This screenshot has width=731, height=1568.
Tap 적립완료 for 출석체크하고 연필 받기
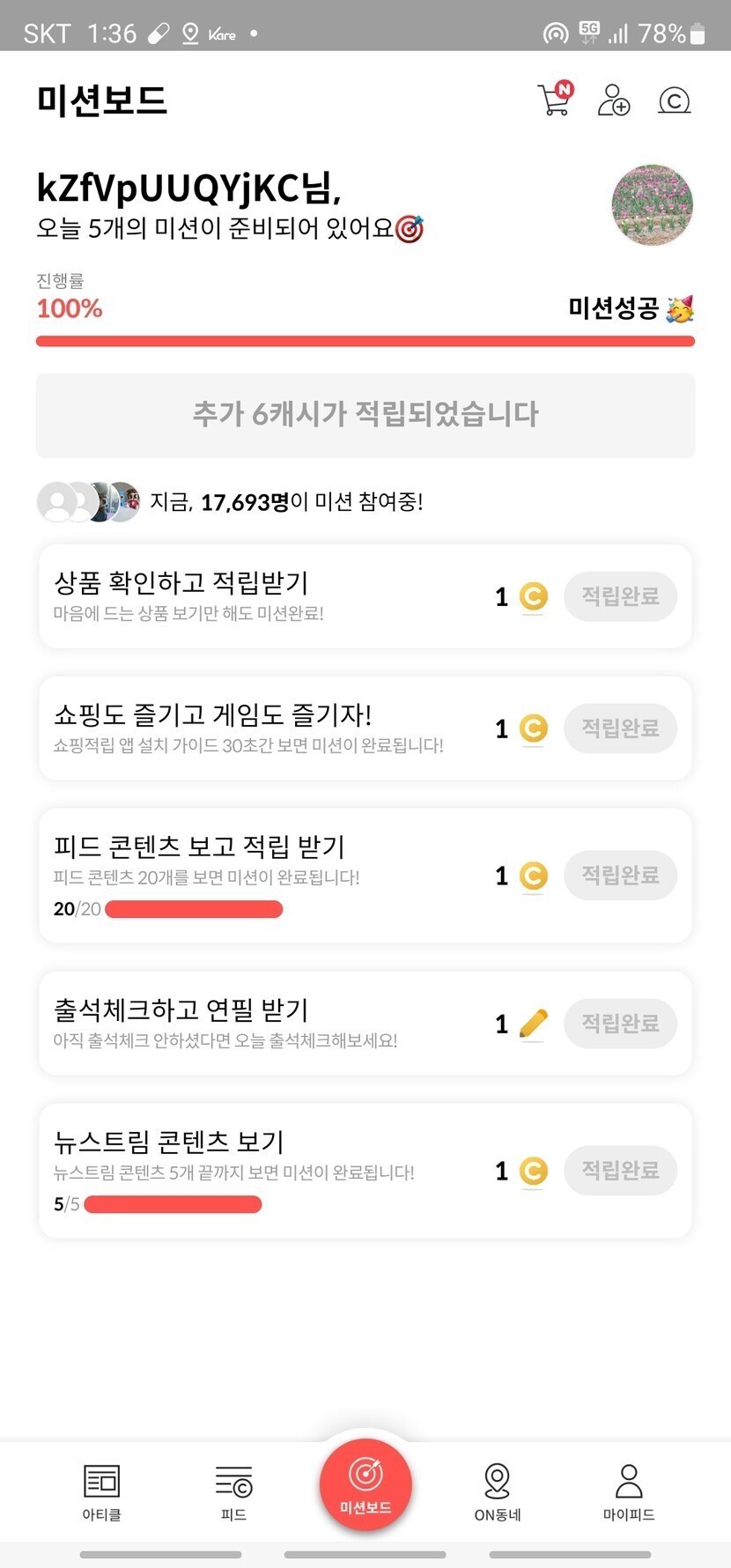pos(620,1024)
